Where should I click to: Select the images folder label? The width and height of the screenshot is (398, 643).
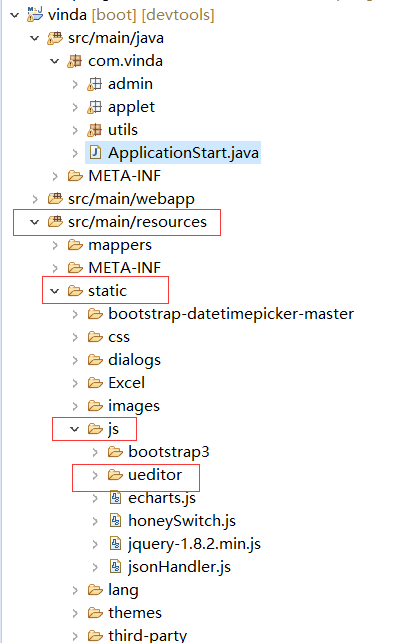(x=134, y=406)
